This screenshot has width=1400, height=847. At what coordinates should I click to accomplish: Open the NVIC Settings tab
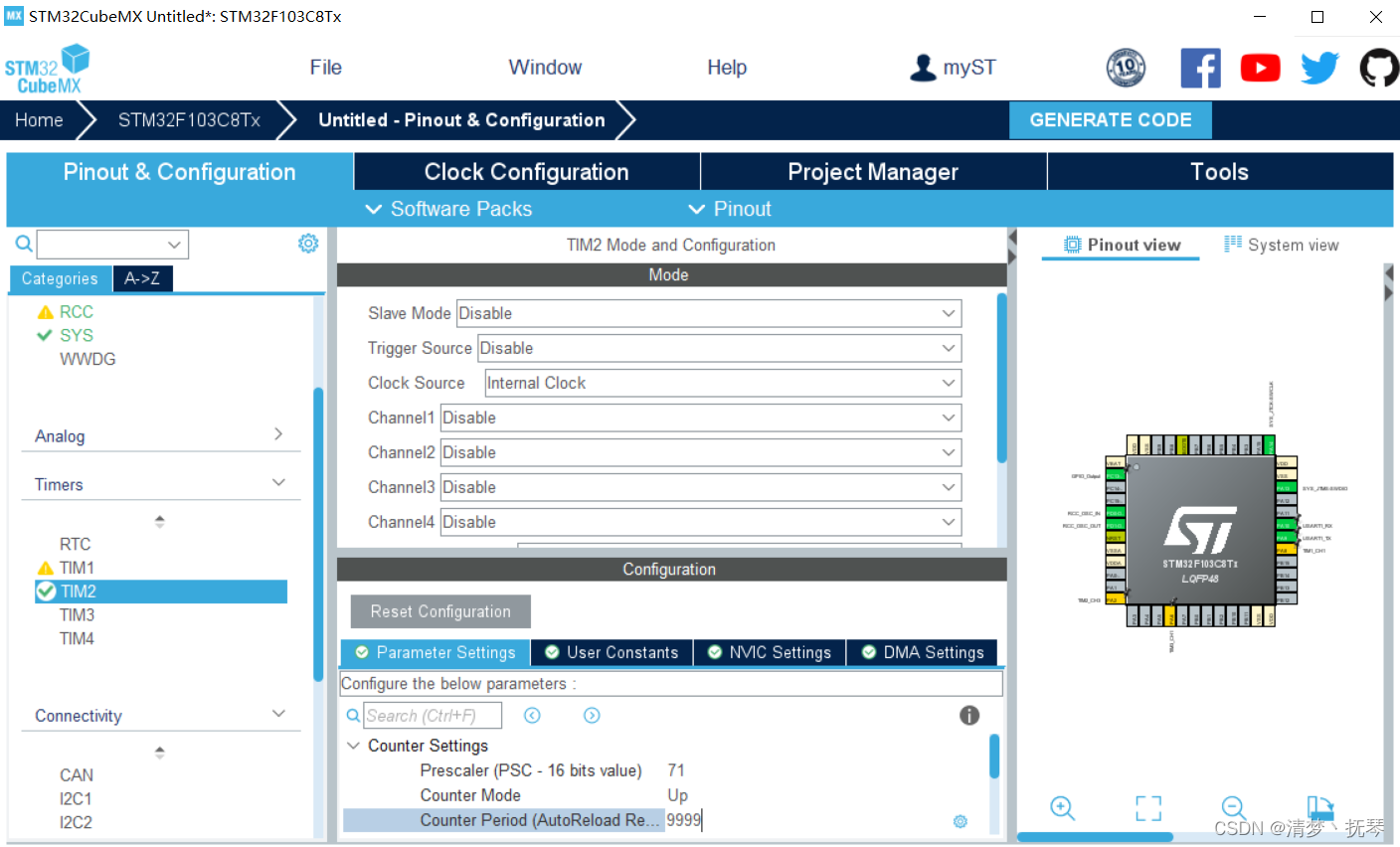coord(770,652)
